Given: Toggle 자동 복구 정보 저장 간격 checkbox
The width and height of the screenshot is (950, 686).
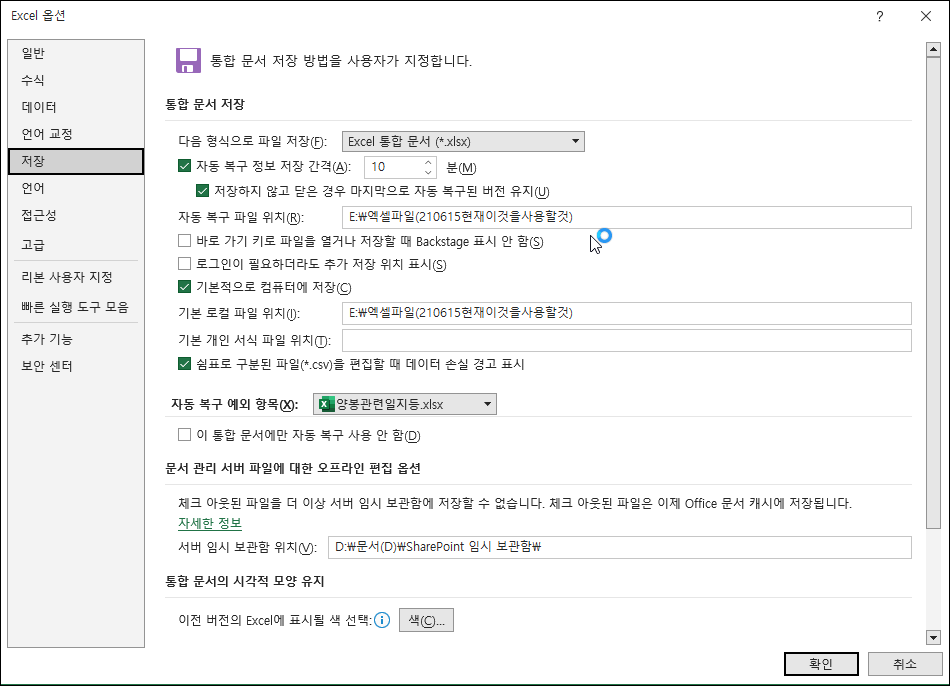Looking at the screenshot, I should pyautogui.click(x=184, y=166).
